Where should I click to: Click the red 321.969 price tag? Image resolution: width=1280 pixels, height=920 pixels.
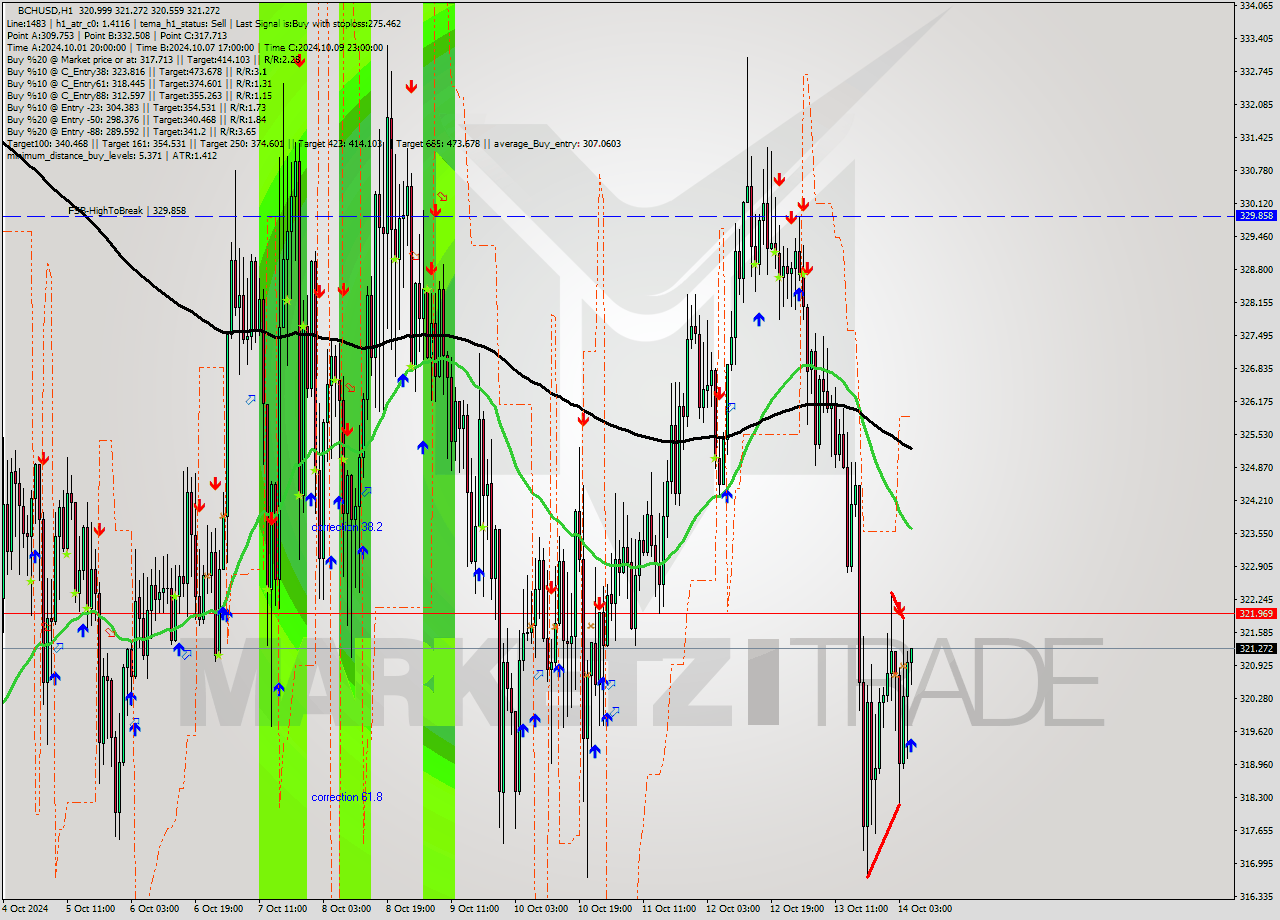(1256, 614)
